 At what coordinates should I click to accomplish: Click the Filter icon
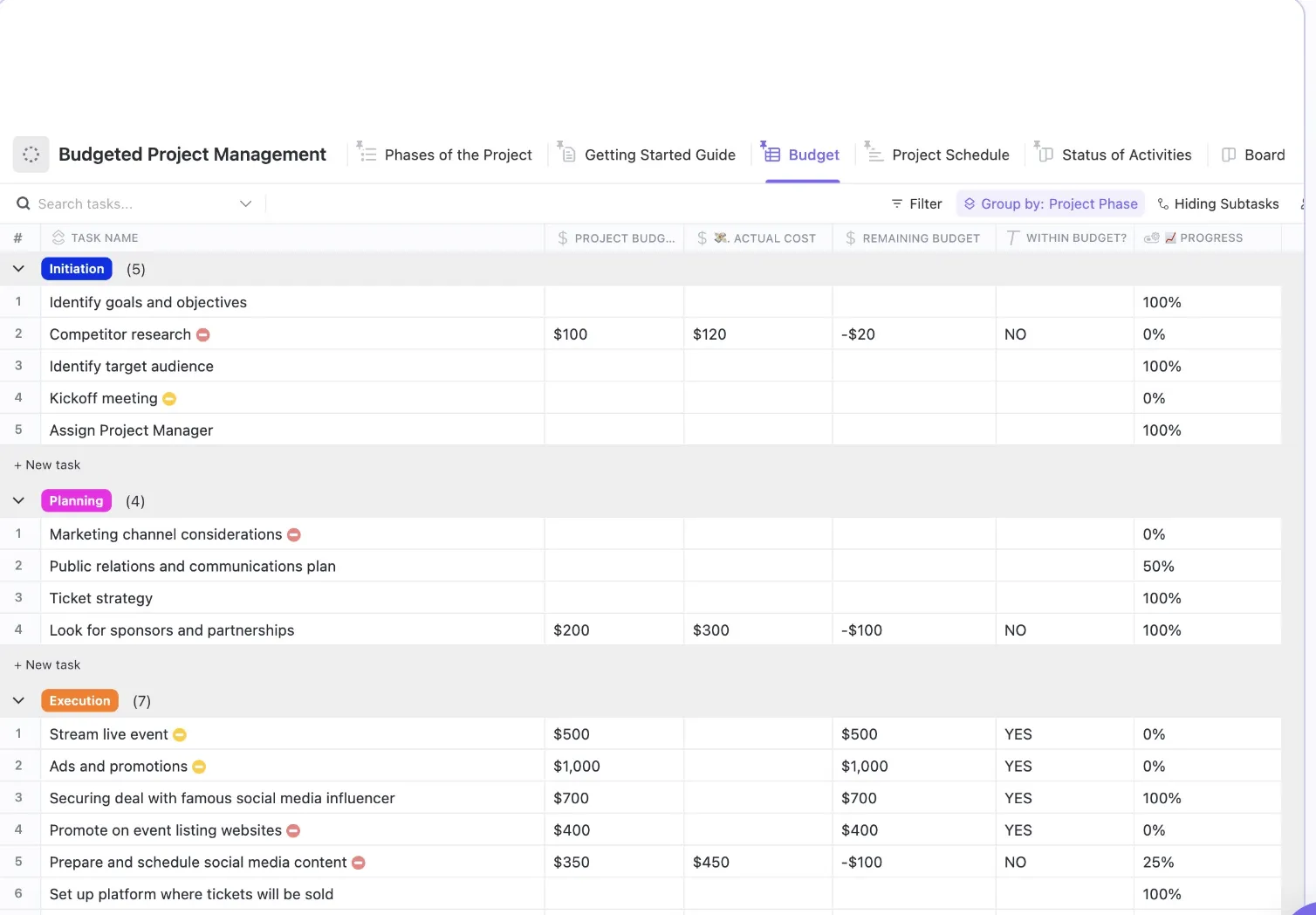pos(896,203)
